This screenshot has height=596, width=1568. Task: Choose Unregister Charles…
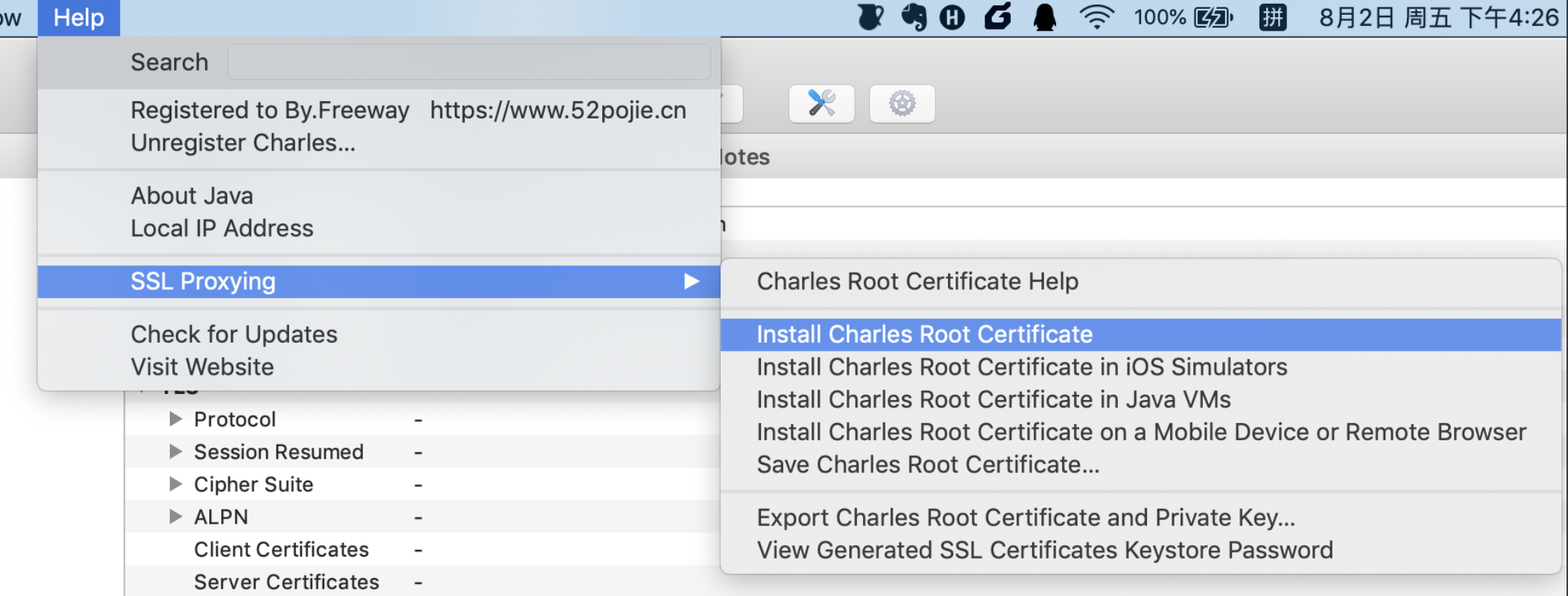(x=379, y=143)
